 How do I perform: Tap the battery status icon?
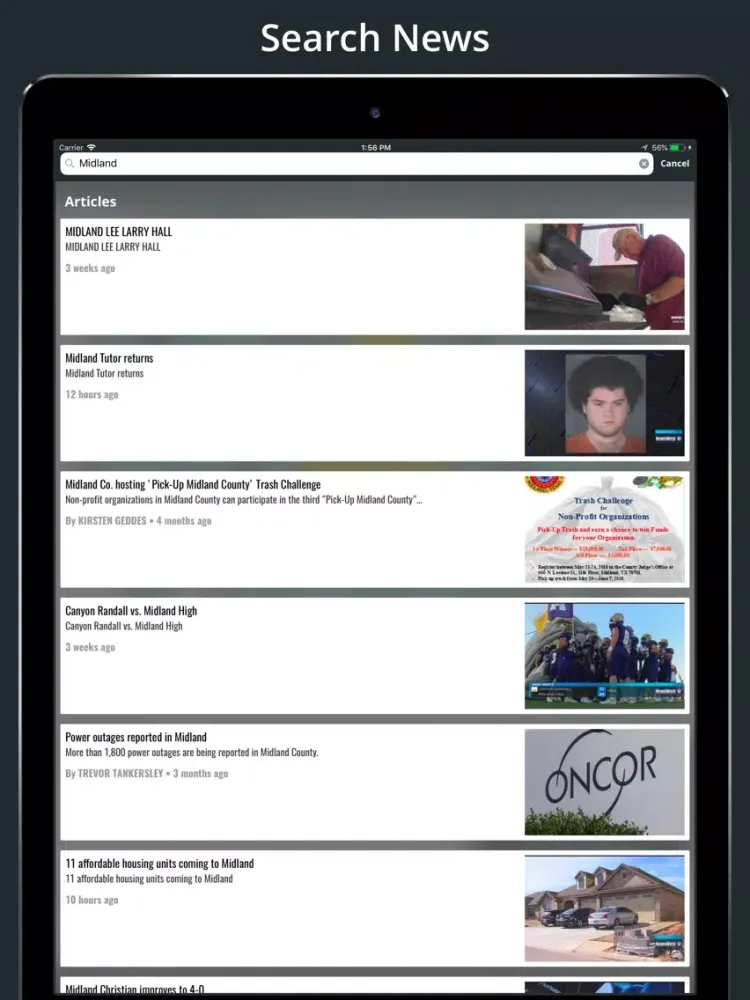(x=677, y=147)
